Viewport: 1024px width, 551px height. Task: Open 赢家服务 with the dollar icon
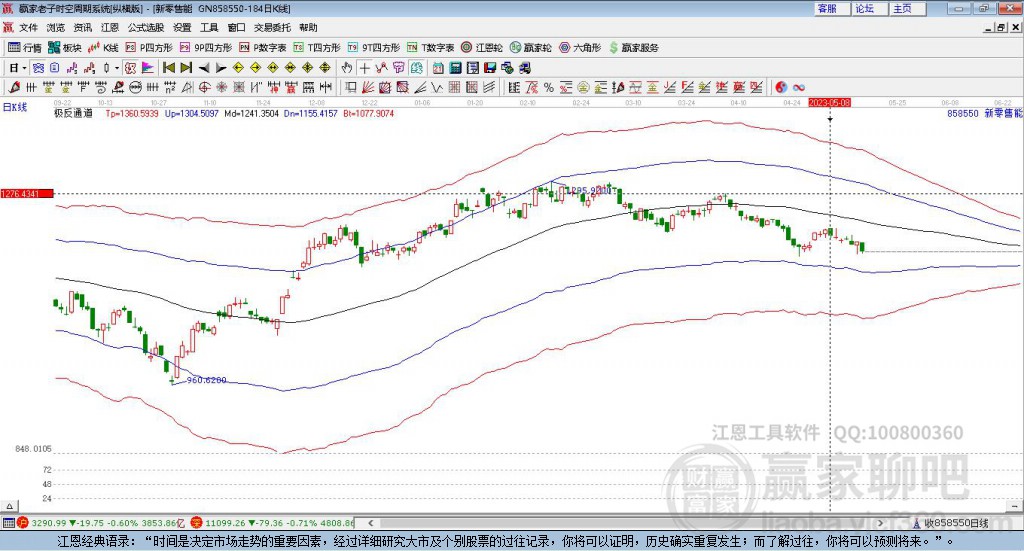click(633, 48)
